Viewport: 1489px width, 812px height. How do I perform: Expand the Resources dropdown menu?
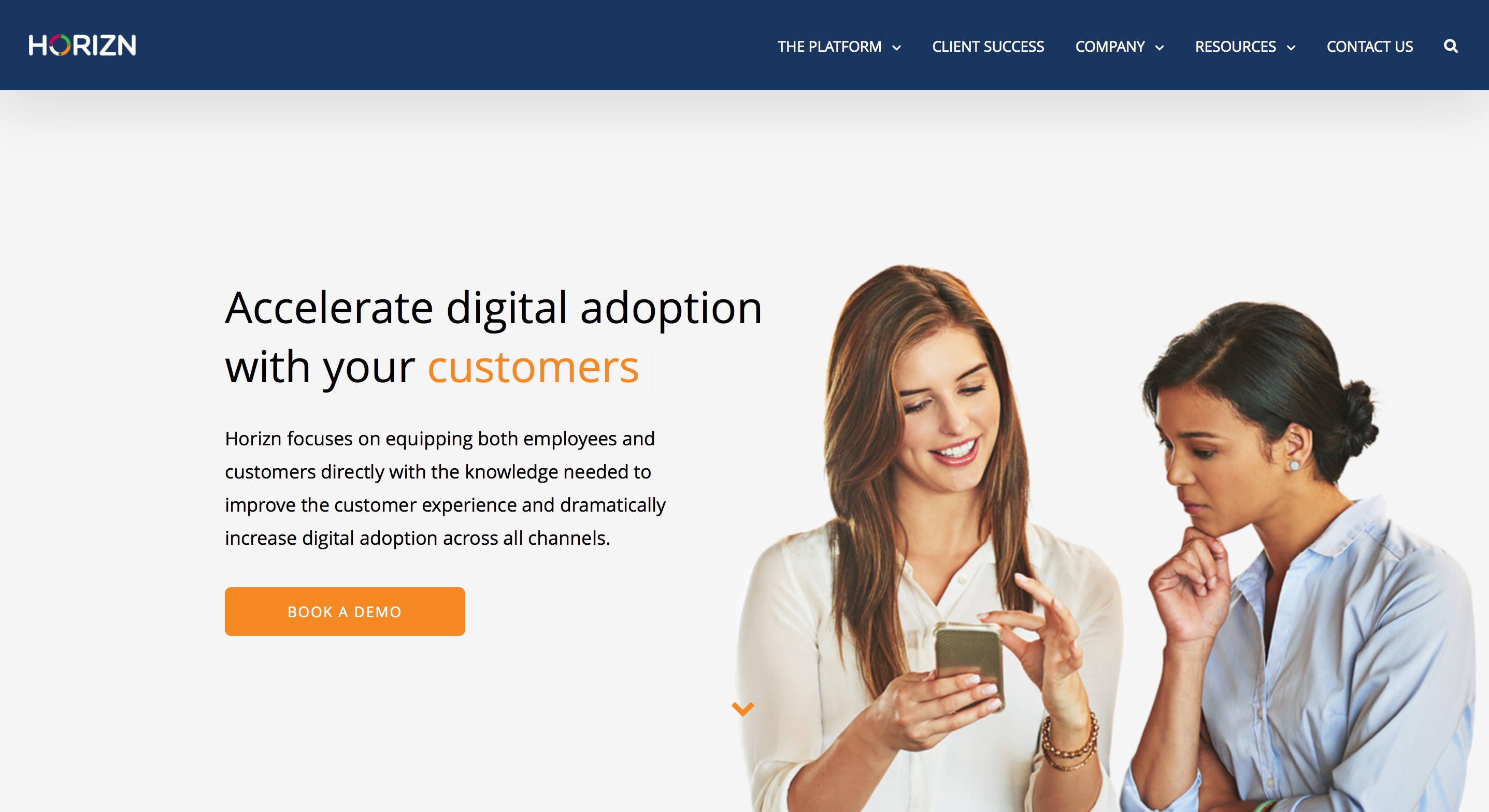1246,46
